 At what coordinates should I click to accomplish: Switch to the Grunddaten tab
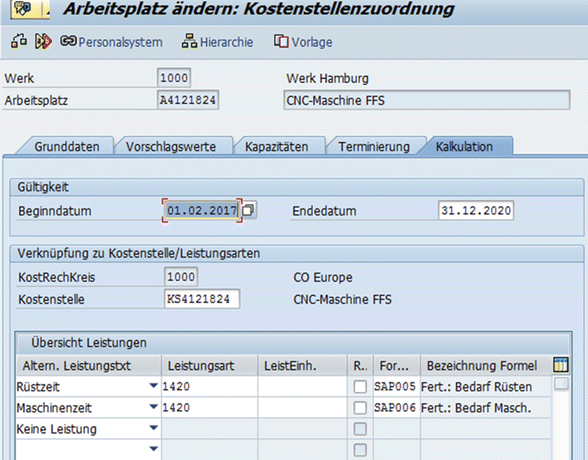click(67, 146)
